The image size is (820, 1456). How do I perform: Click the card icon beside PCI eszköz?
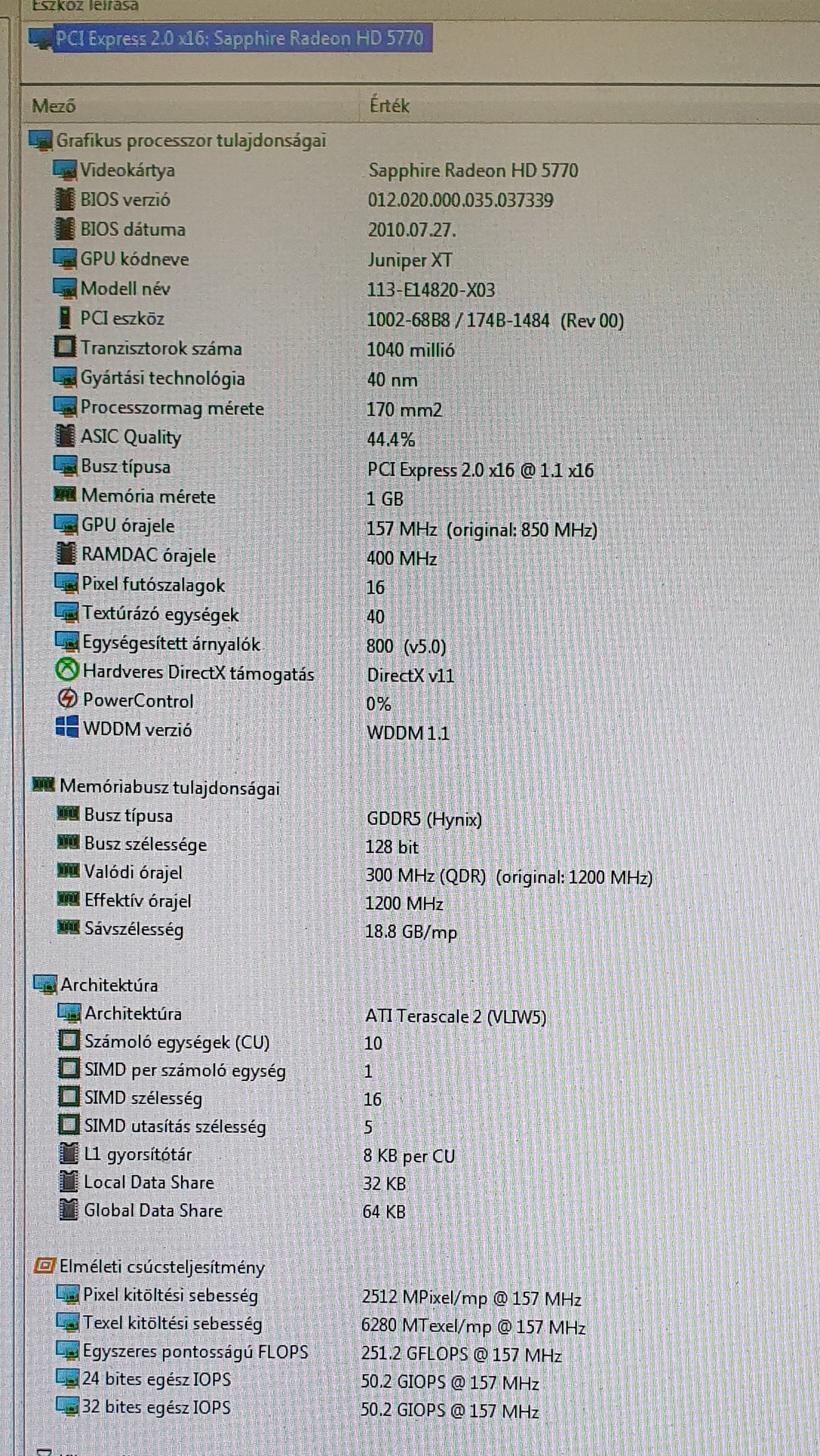(x=65, y=318)
